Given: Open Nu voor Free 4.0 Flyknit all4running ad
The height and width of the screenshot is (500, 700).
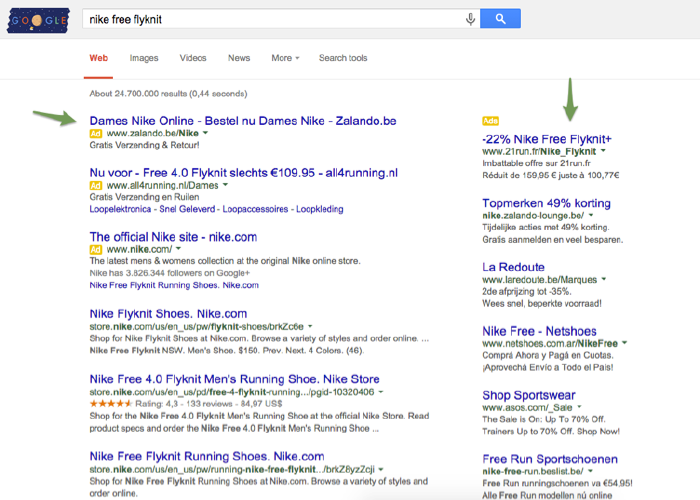Looking at the screenshot, I should pyautogui.click(x=243, y=173).
